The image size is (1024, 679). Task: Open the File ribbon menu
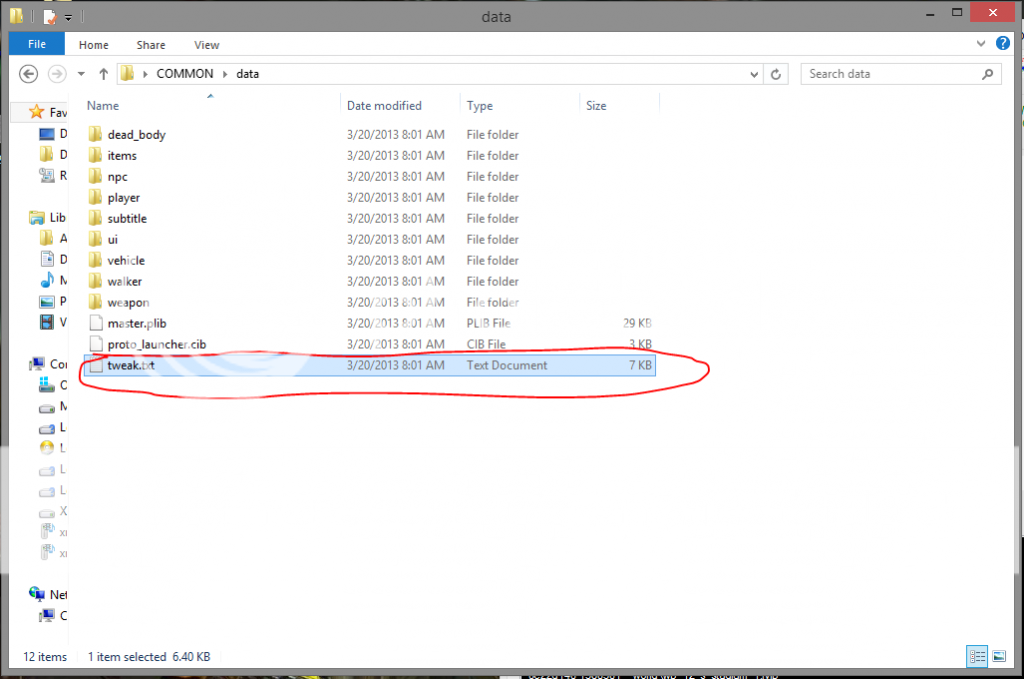(37, 45)
